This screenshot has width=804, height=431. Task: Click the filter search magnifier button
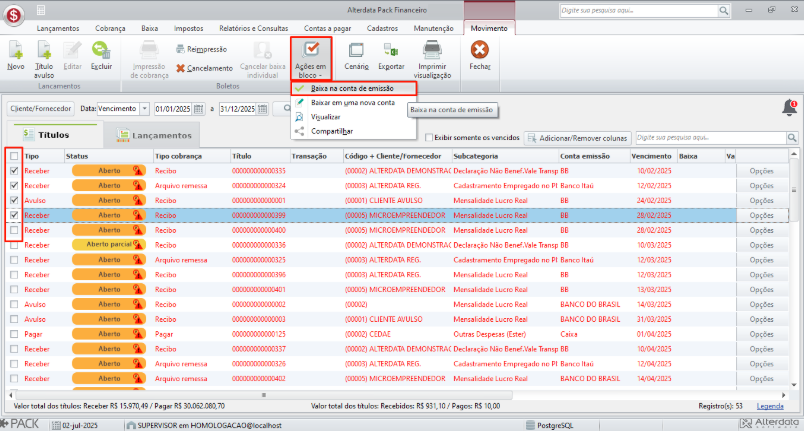tap(287, 109)
